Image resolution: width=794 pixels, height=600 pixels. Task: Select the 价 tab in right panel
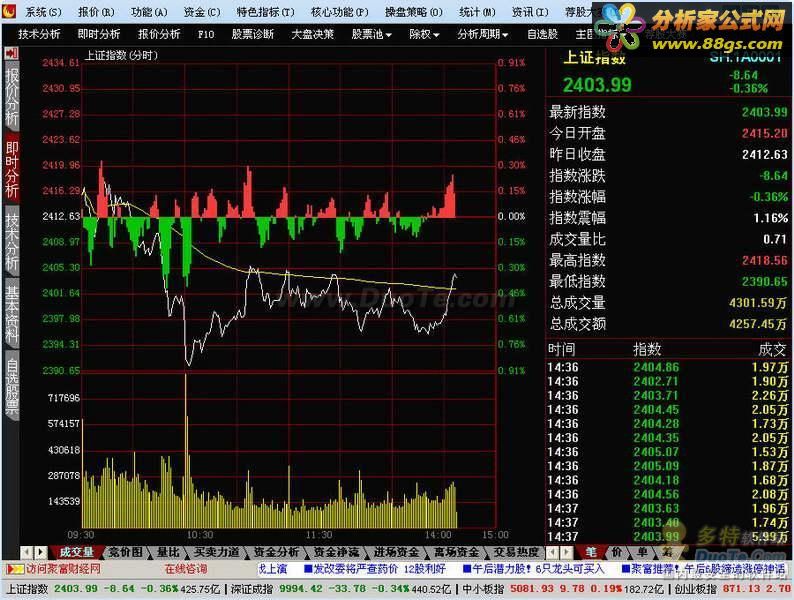[x=617, y=552]
